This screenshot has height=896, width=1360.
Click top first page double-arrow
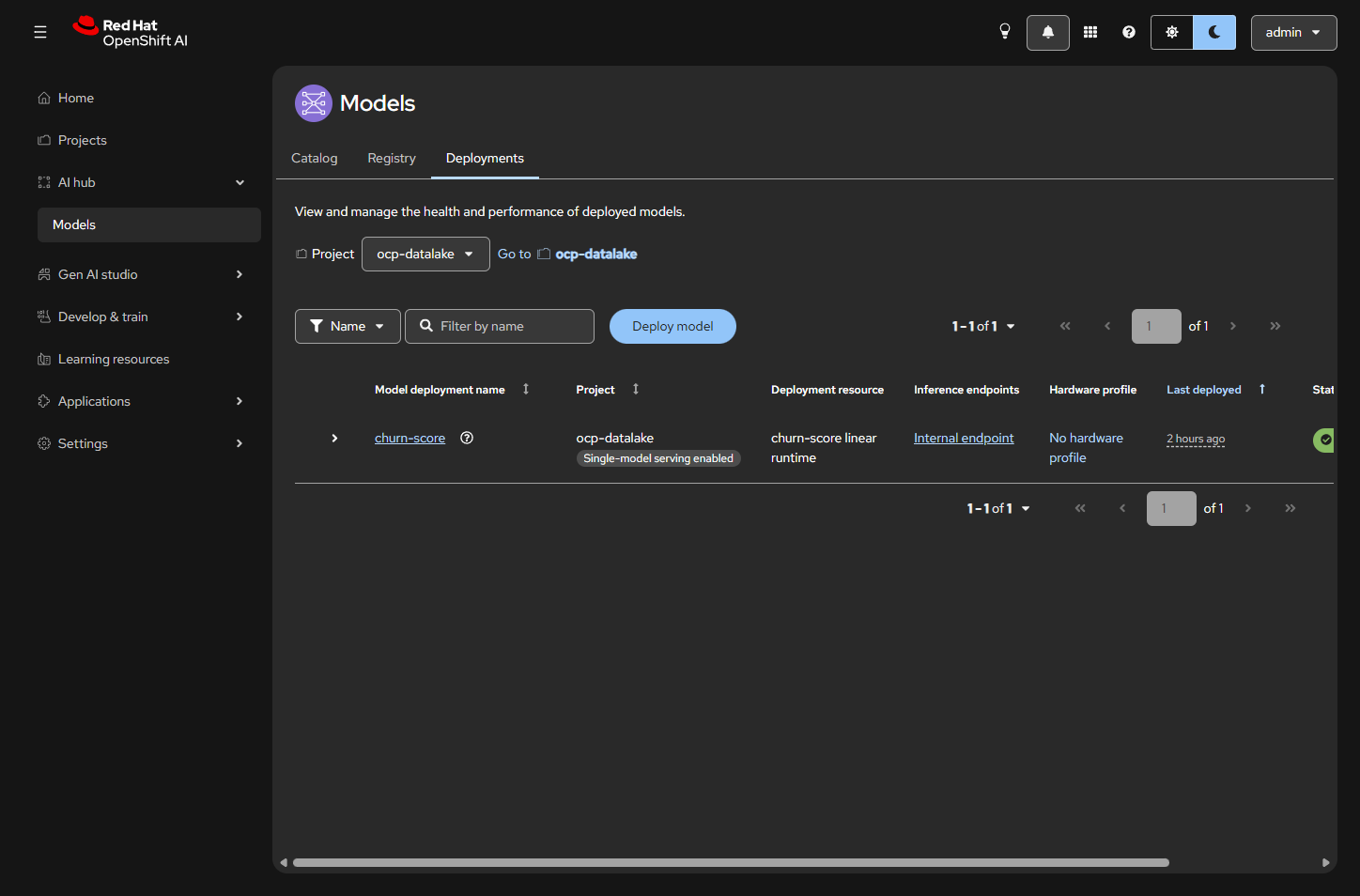click(x=1065, y=326)
